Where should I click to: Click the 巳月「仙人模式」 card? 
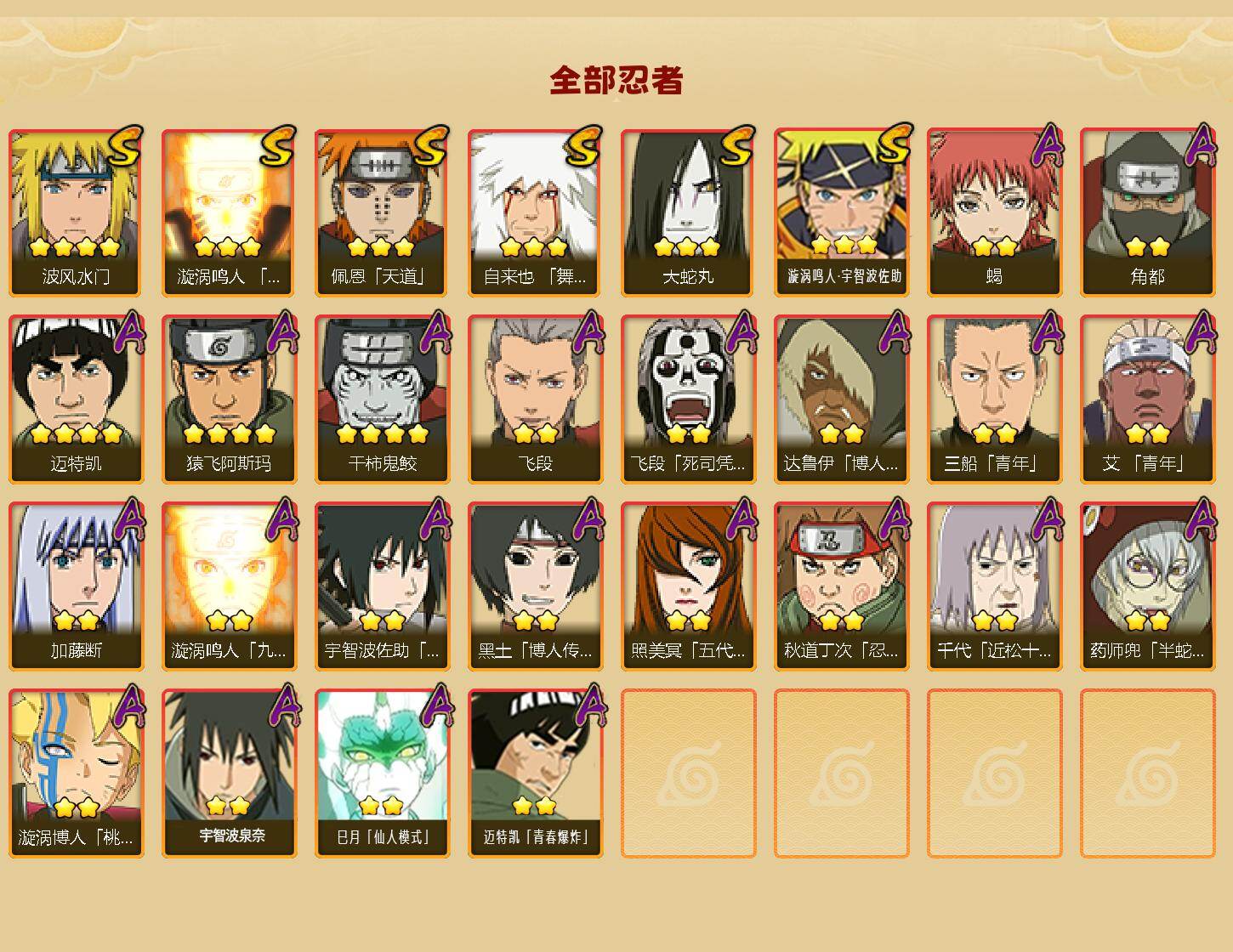click(x=383, y=773)
